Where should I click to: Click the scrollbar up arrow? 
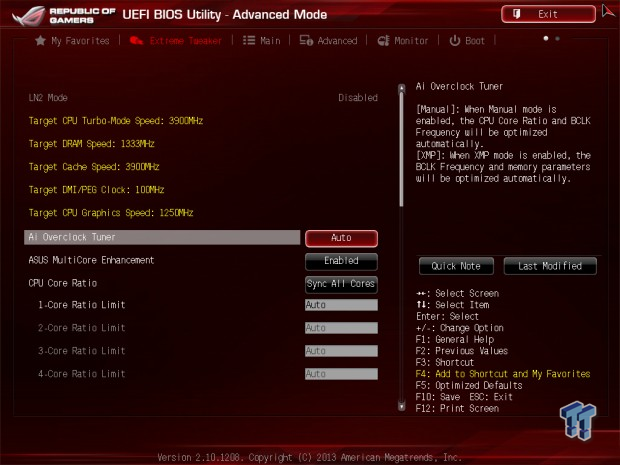(x=402, y=88)
